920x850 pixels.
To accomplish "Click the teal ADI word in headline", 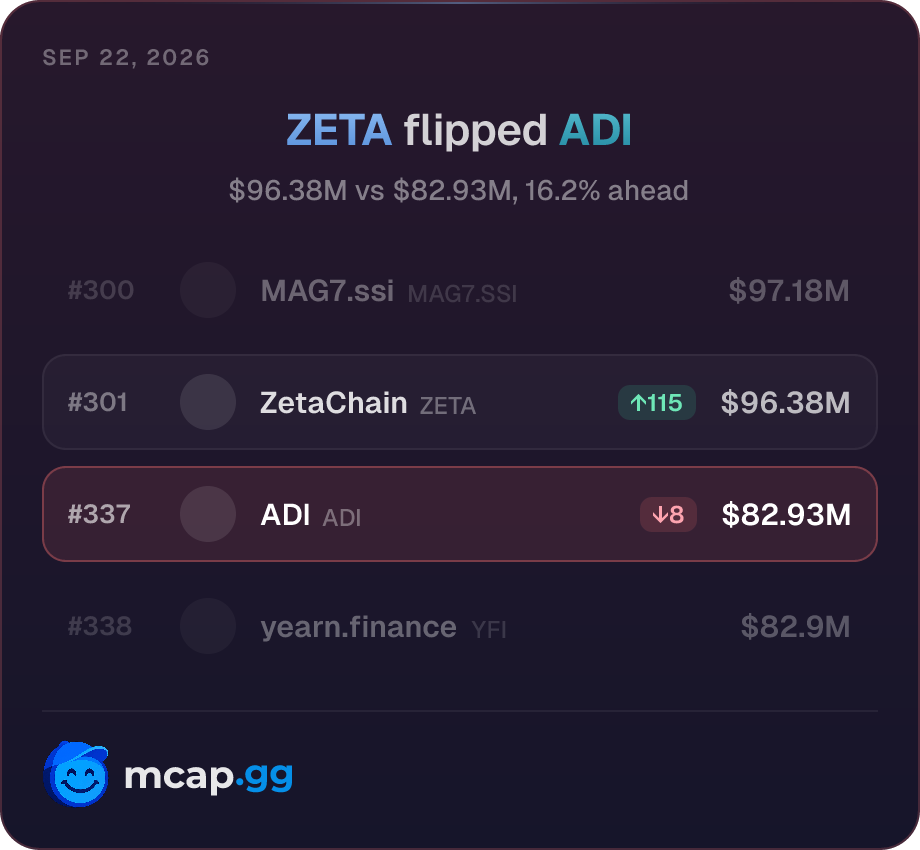I will (x=595, y=130).
